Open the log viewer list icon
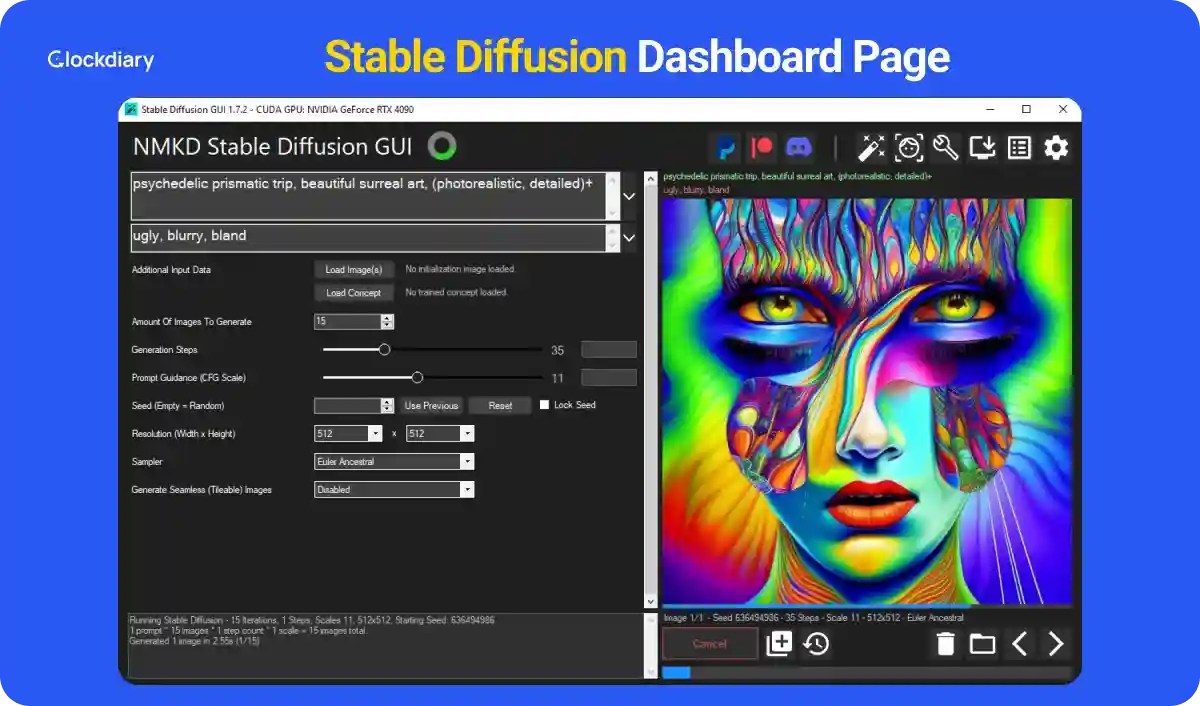The height and width of the screenshot is (706, 1200). tap(1019, 148)
